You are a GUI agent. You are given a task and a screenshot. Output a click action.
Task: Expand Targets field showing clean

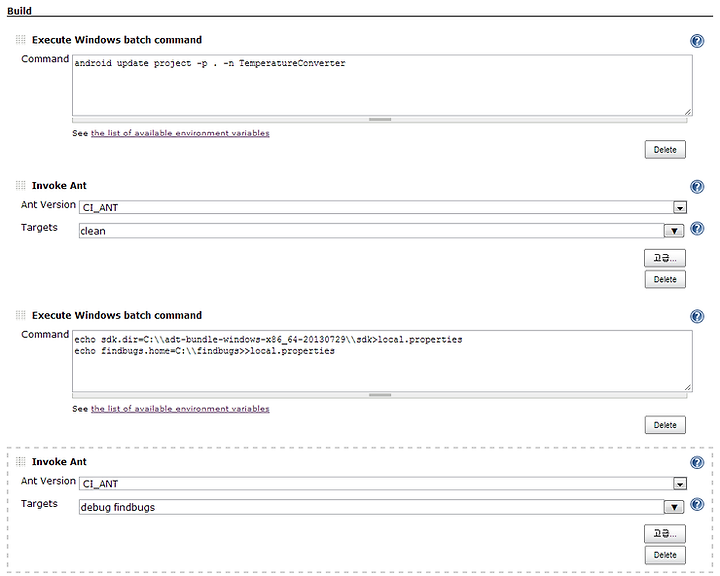pyautogui.click(x=674, y=231)
